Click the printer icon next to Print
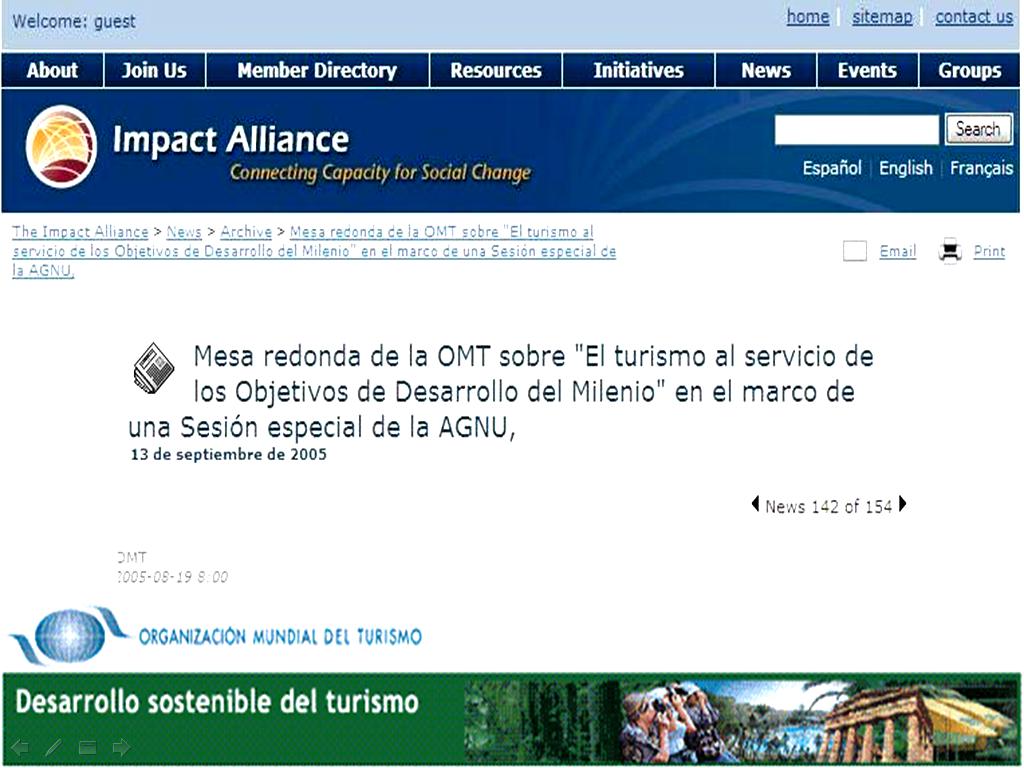Screen dimensions: 1024x768 coord(948,251)
